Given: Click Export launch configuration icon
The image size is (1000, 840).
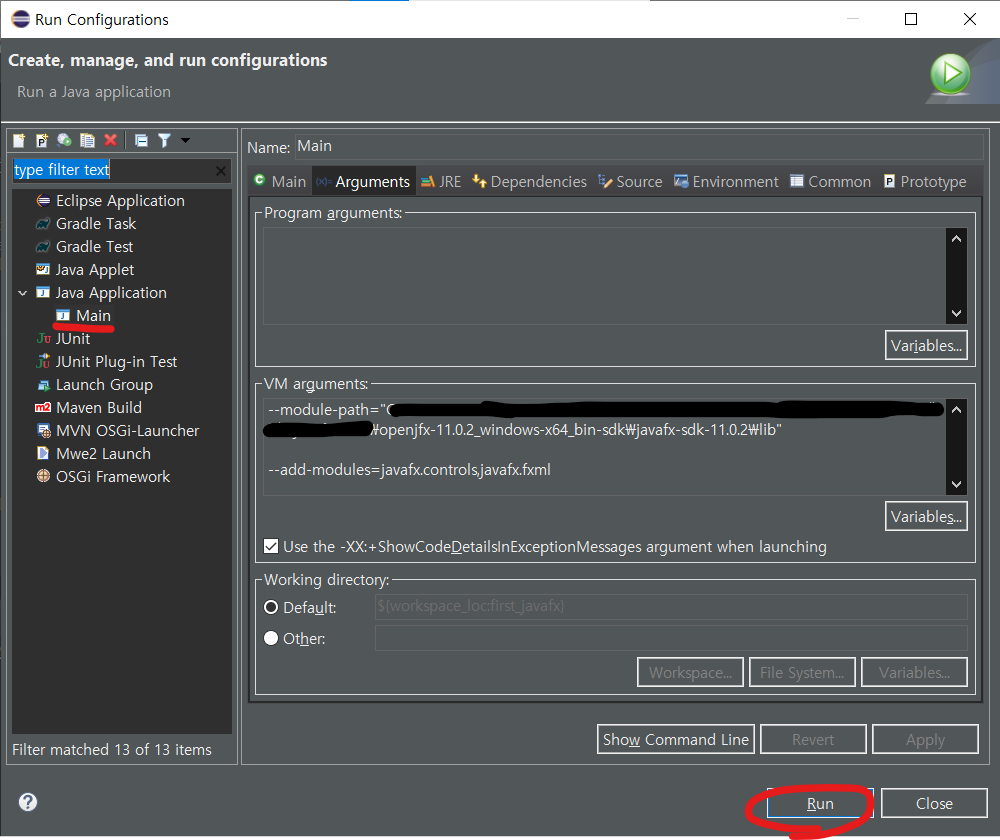Looking at the screenshot, I should pyautogui.click(x=64, y=140).
